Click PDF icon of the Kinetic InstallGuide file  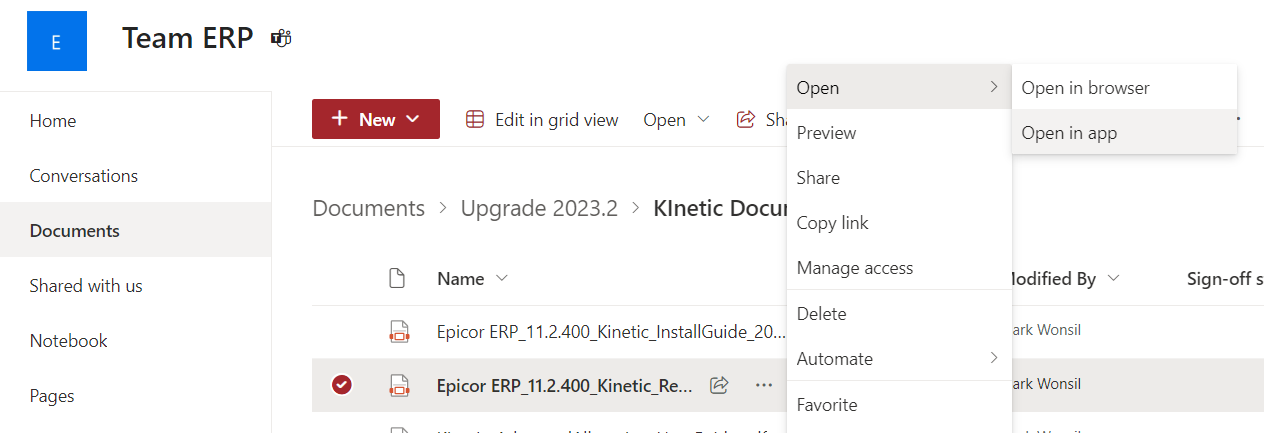point(399,332)
